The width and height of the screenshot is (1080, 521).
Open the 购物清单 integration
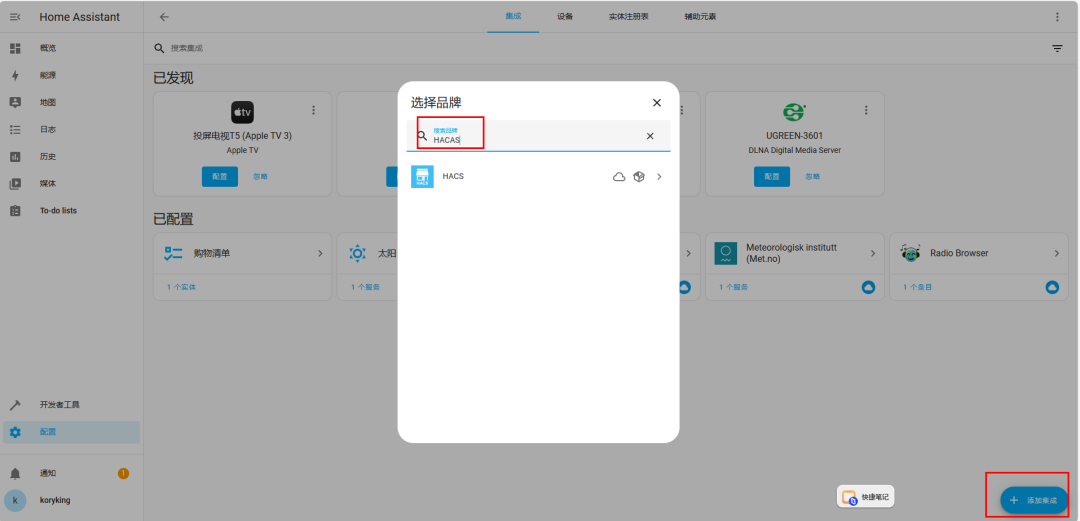(242, 253)
